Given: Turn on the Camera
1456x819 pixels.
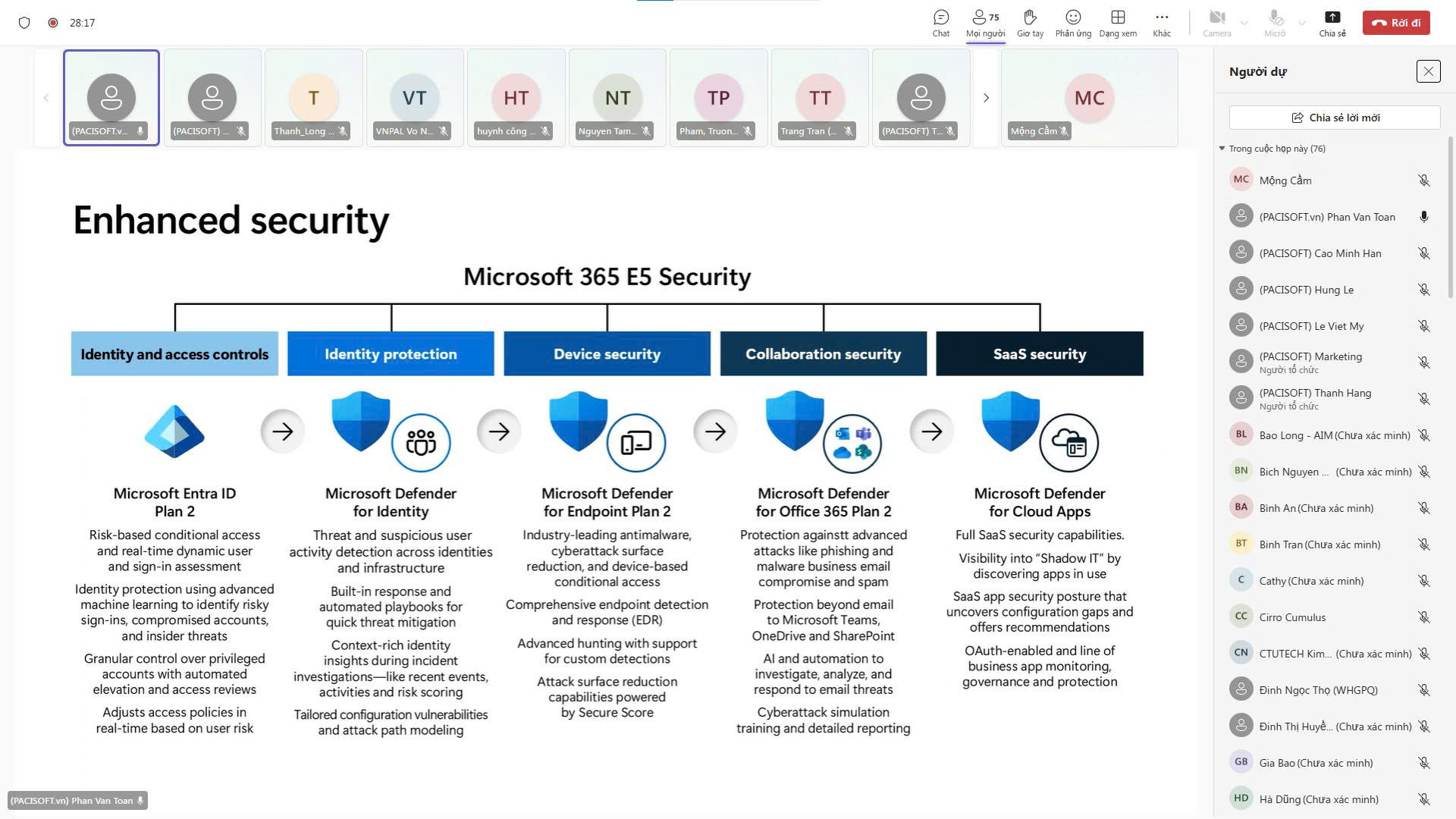Looking at the screenshot, I should (1217, 23).
